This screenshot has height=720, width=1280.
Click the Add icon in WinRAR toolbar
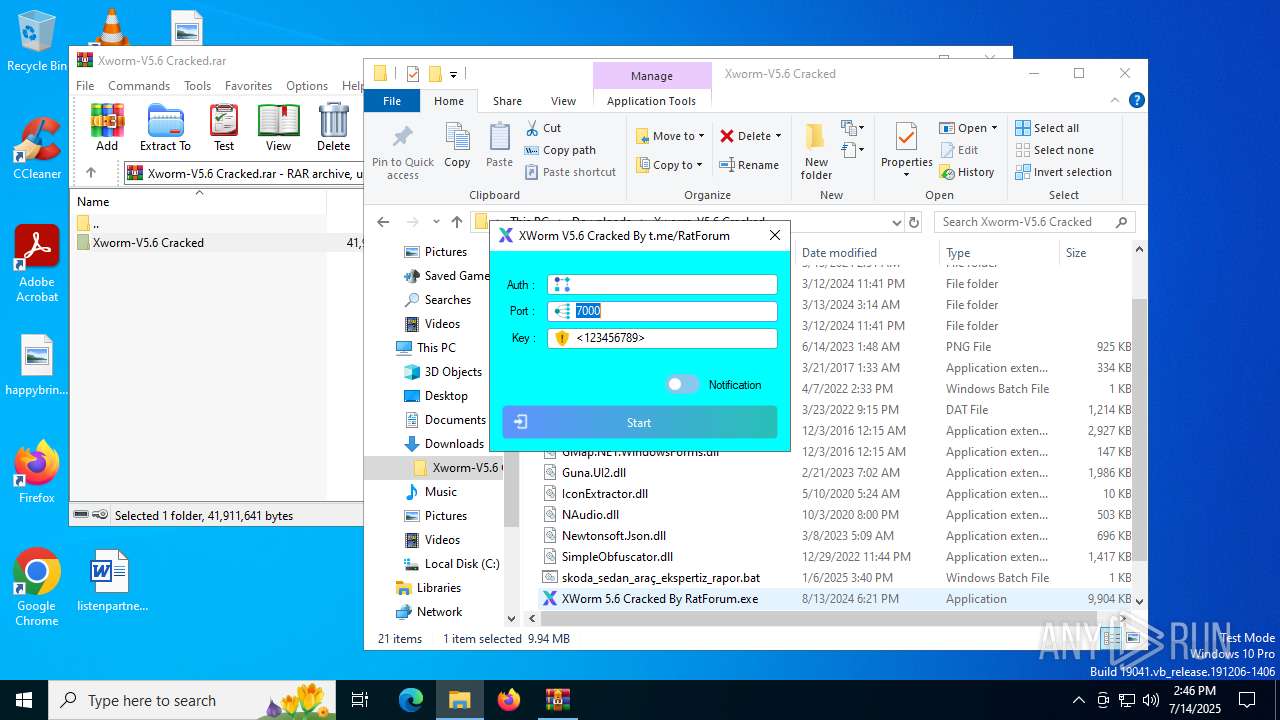pos(107,127)
